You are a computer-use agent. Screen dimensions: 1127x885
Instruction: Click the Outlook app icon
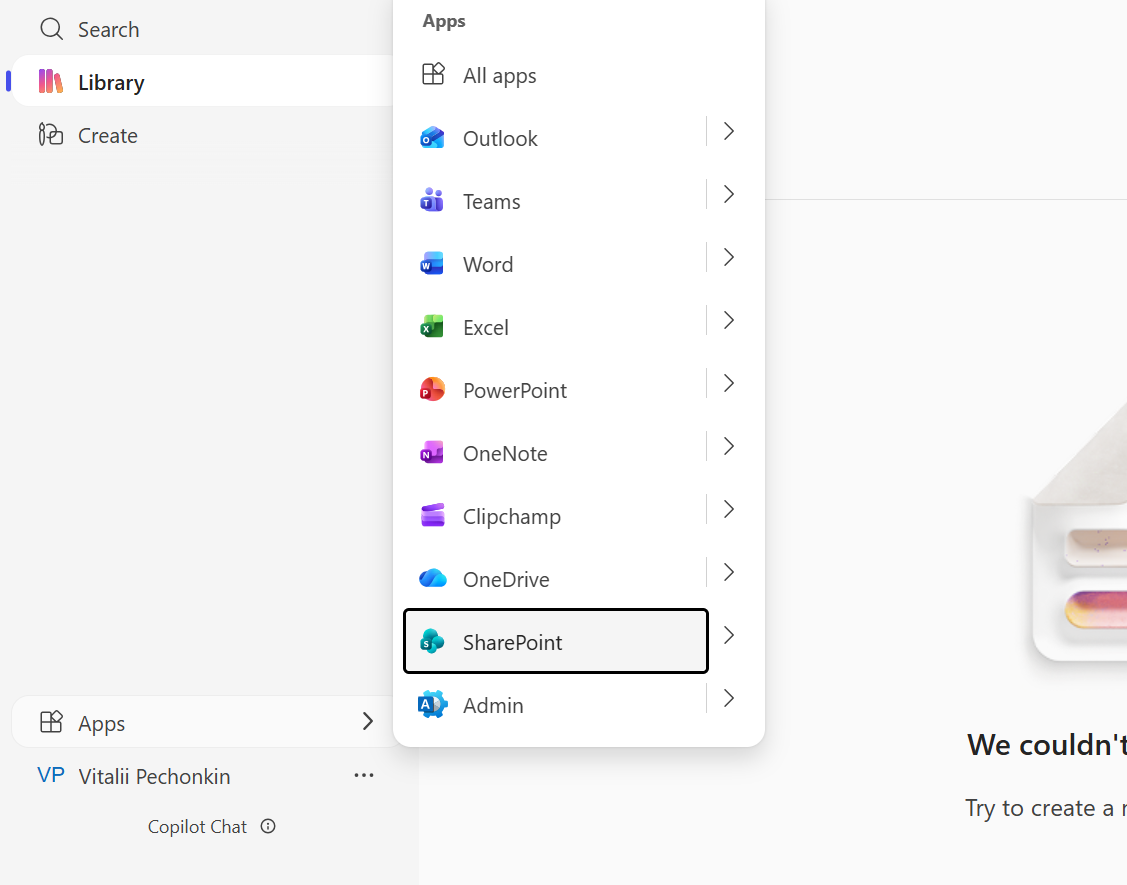432,137
